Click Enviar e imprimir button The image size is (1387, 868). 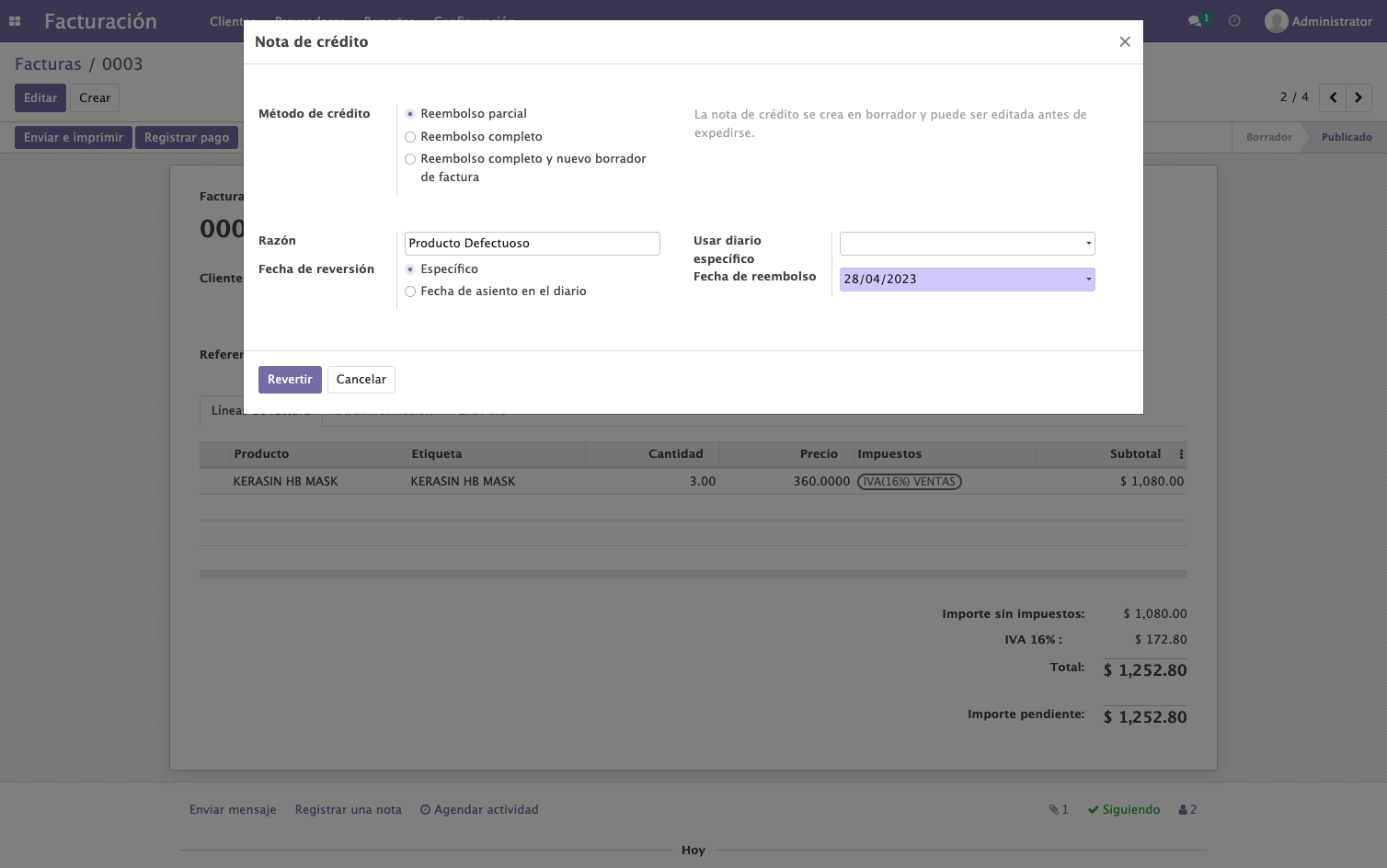pyautogui.click(x=74, y=138)
